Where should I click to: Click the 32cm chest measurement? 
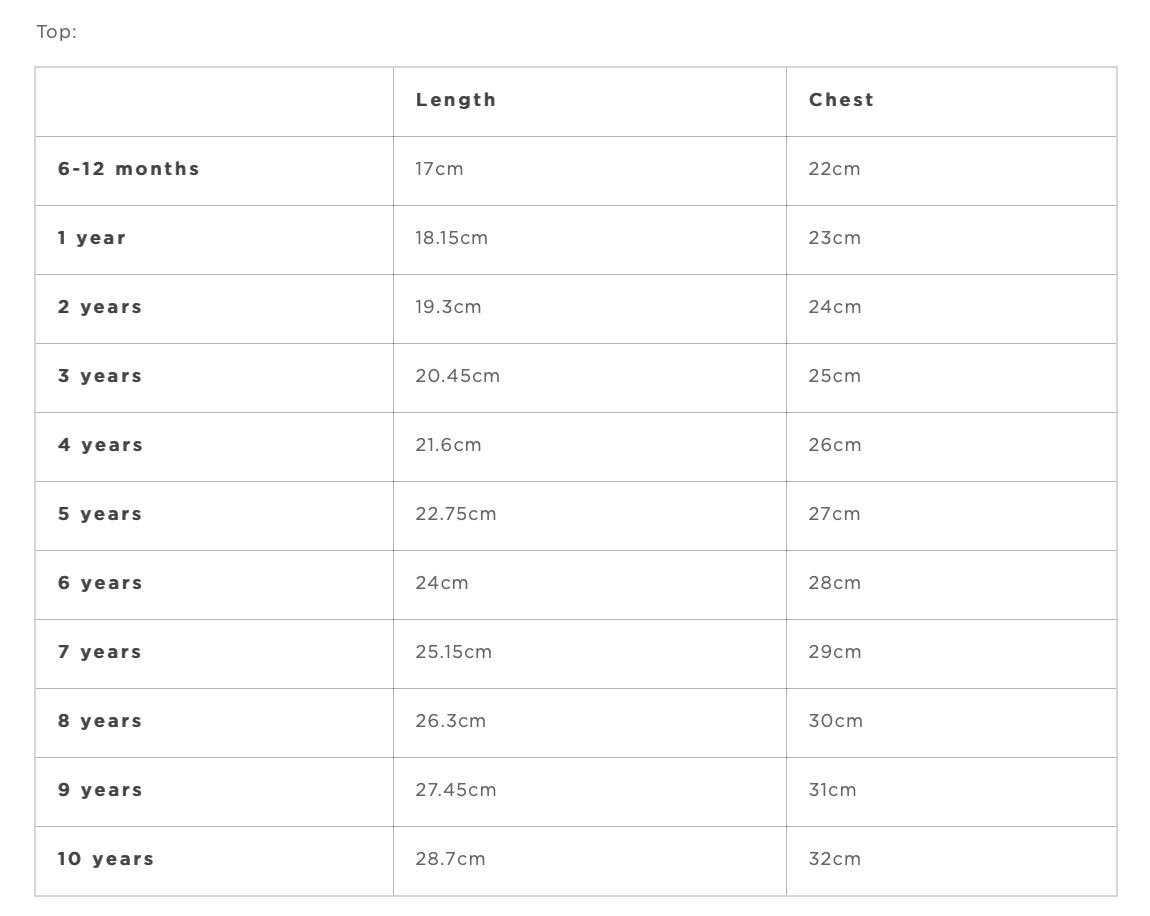click(834, 859)
